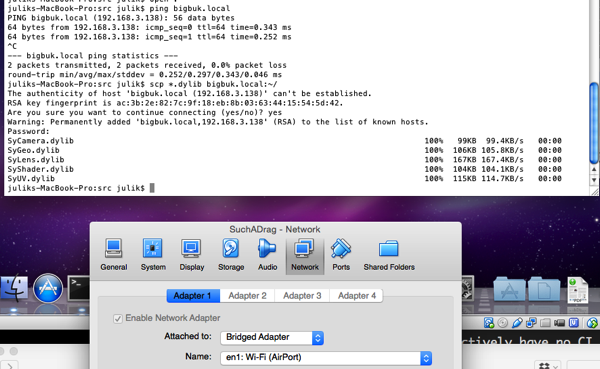This screenshot has width=600, height=369.
Task: Open the Ports settings section
Action: point(341,255)
